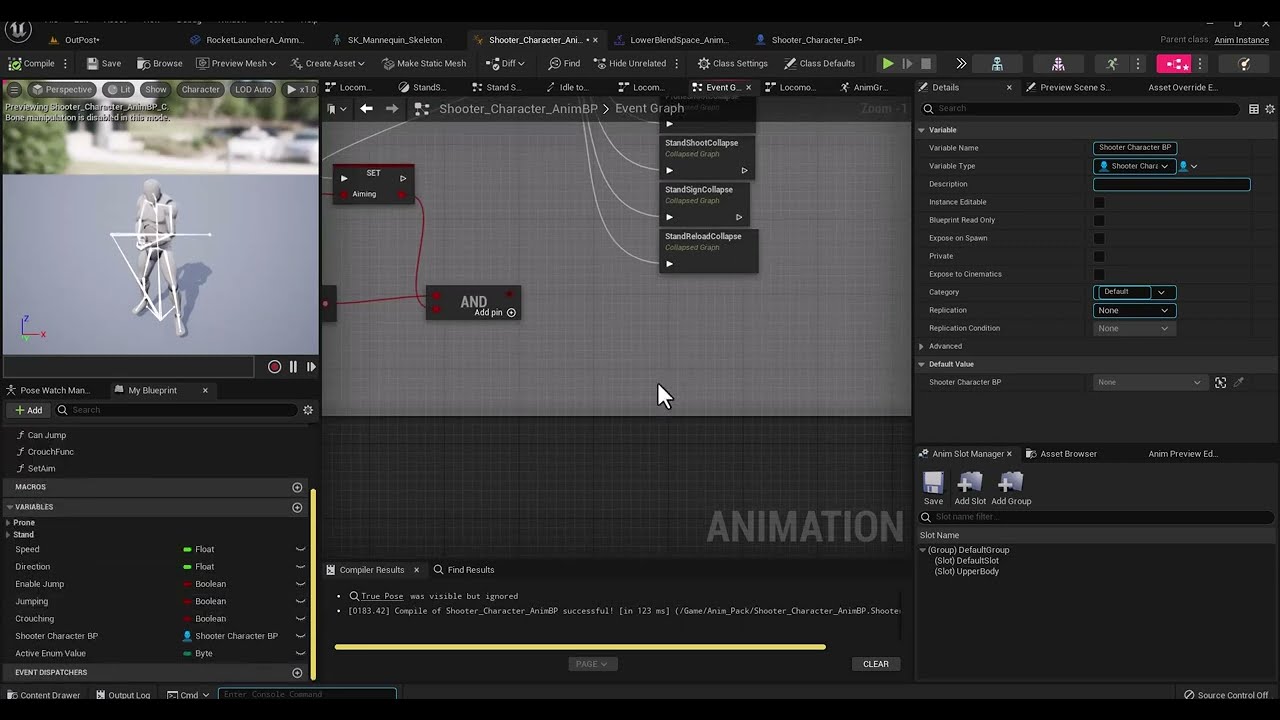
Task: Switch to Animation mode icon
Action: [1112, 63]
